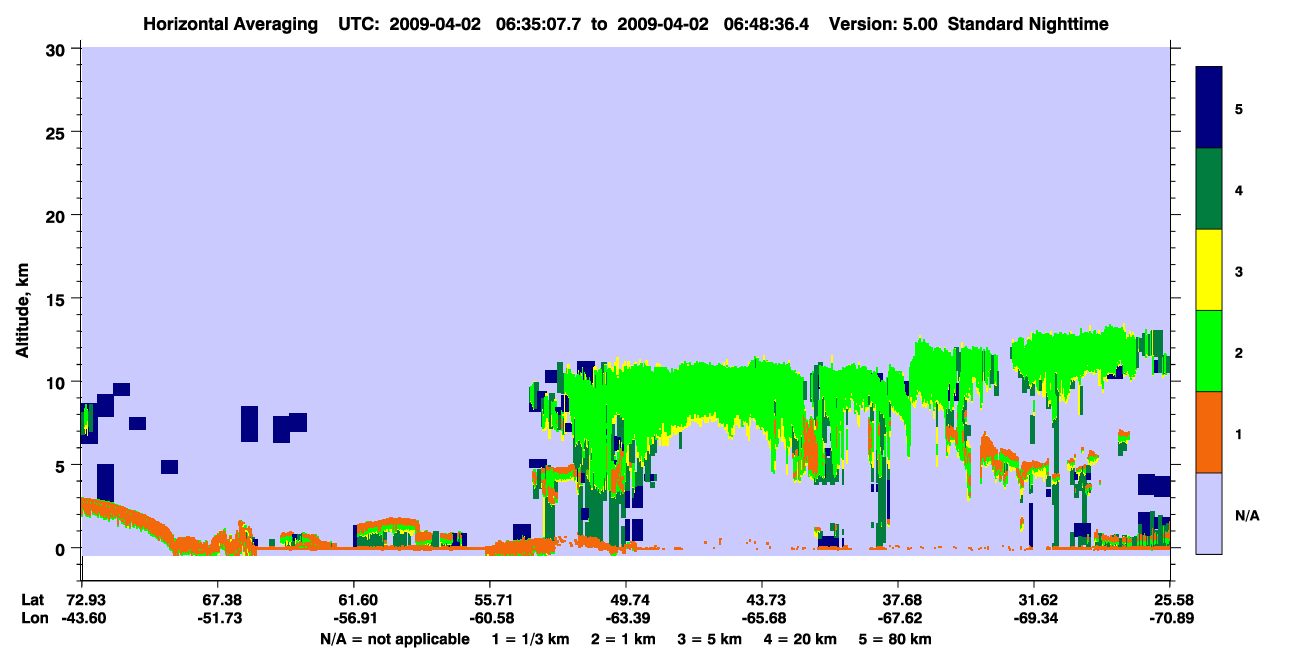Click the latitude value 55.71
The height and width of the screenshot is (667, 1300).
click(x=489, y=599)
